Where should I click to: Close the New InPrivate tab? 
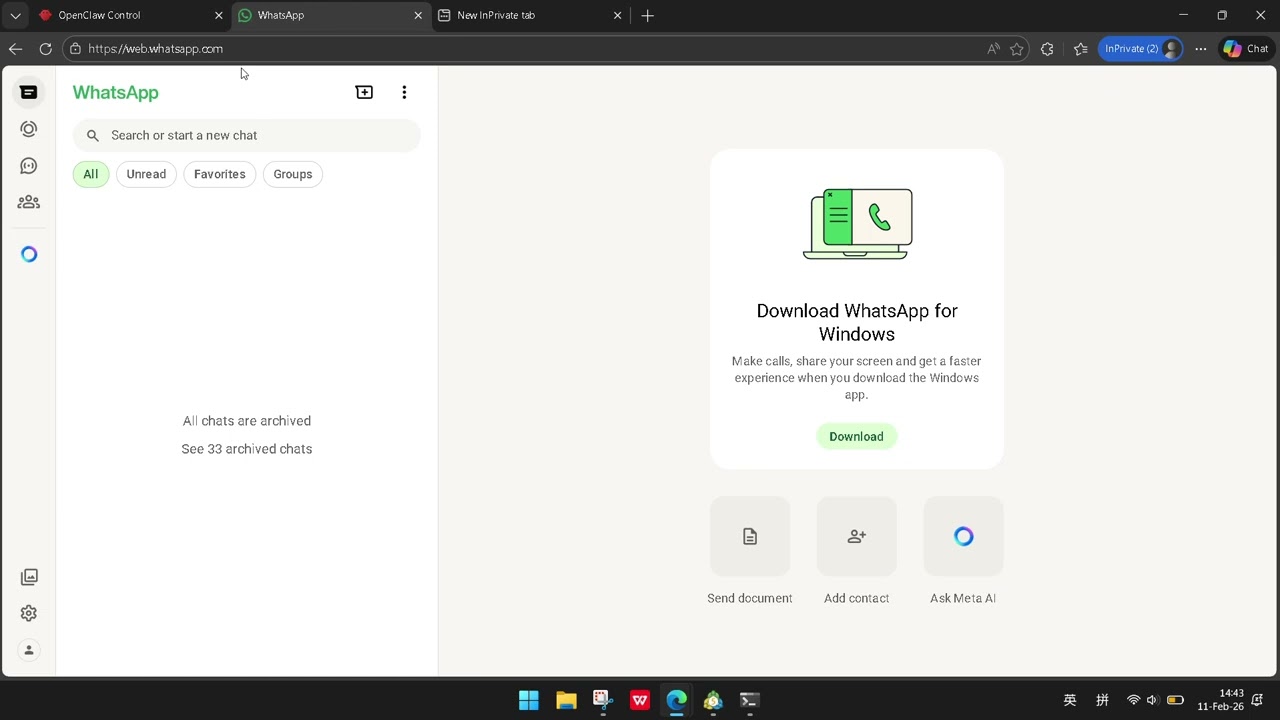click(617, 15)
